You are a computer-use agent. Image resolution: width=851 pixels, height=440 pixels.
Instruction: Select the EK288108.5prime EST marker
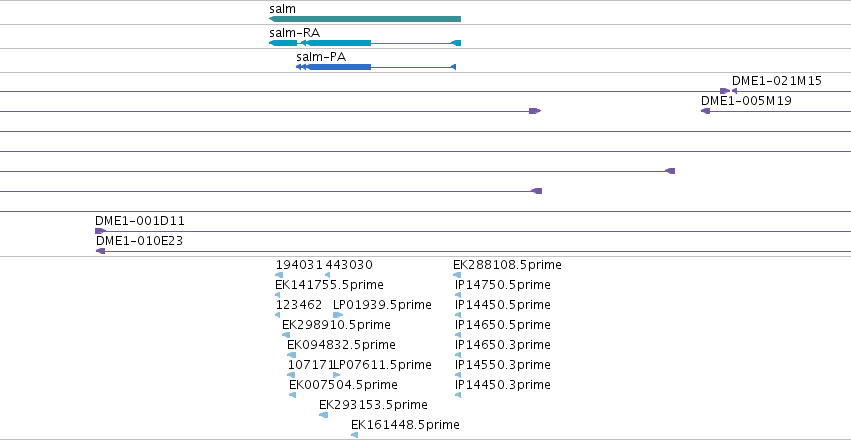457,275
